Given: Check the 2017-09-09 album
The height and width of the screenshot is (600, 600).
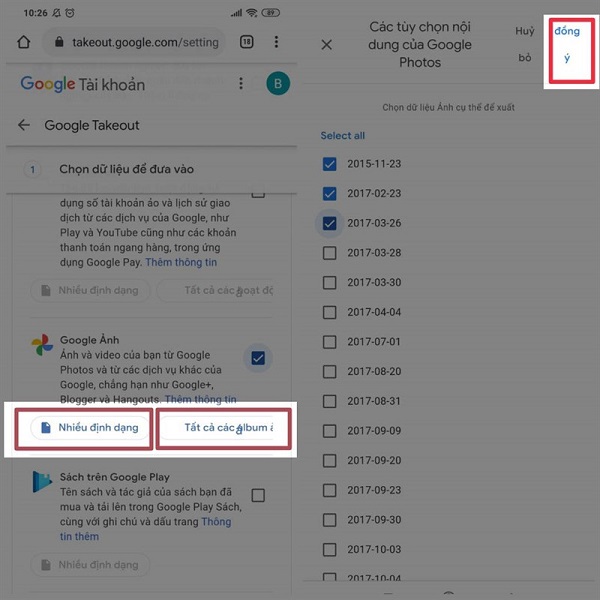Looking at the screenshot, I should pos(329,431).
